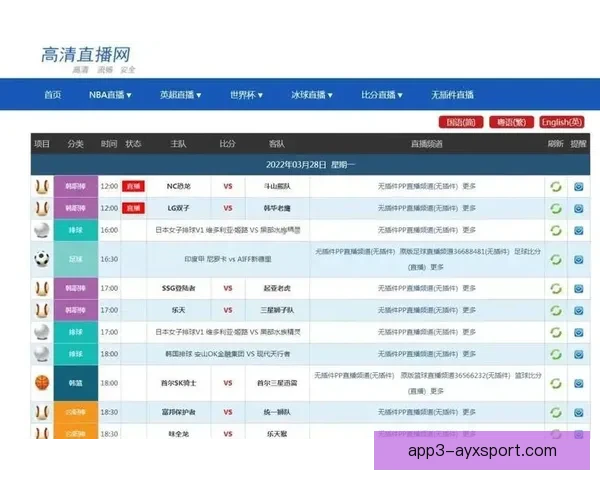This screenshot has width=600, height=480.
Task: Select the 首尔三星迅雷 away team name
Action: (277, 383)
